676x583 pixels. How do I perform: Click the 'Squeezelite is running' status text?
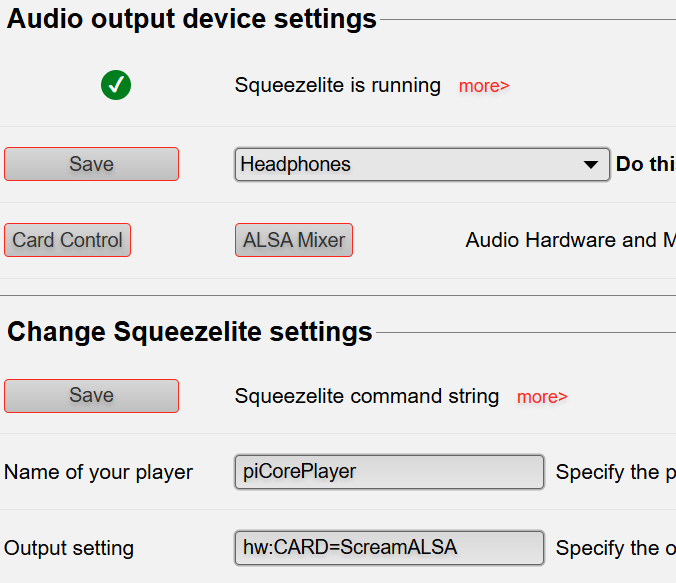(x=338, y=86)
